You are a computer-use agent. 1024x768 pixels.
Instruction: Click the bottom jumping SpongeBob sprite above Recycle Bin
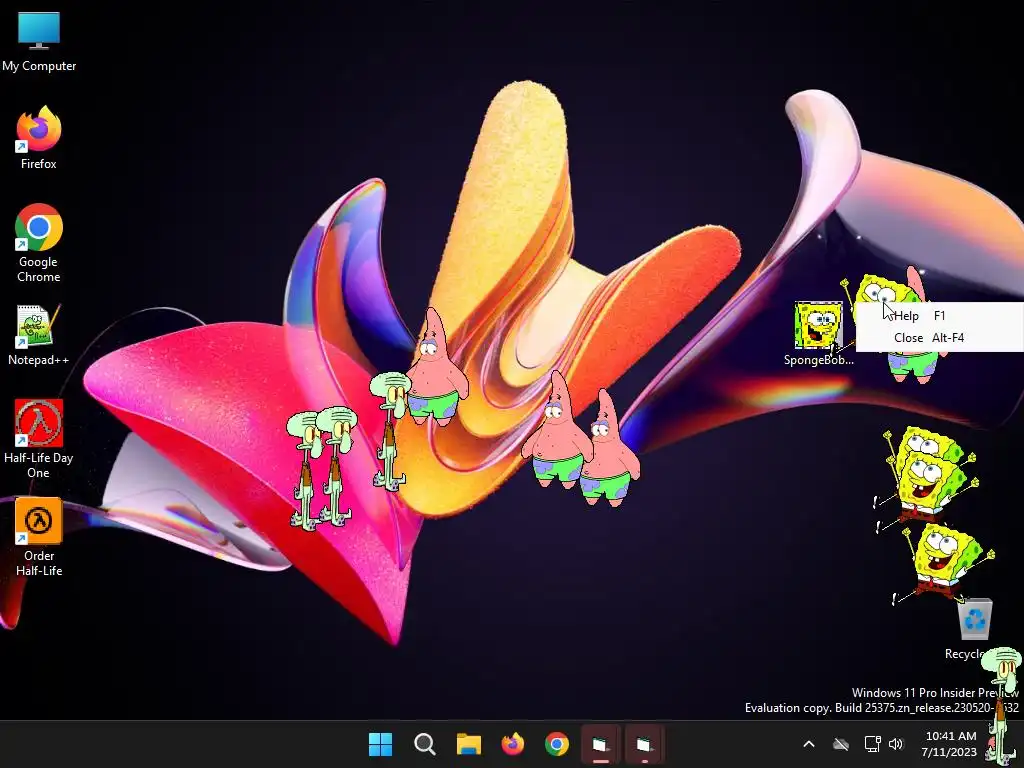tap(944, 564)
